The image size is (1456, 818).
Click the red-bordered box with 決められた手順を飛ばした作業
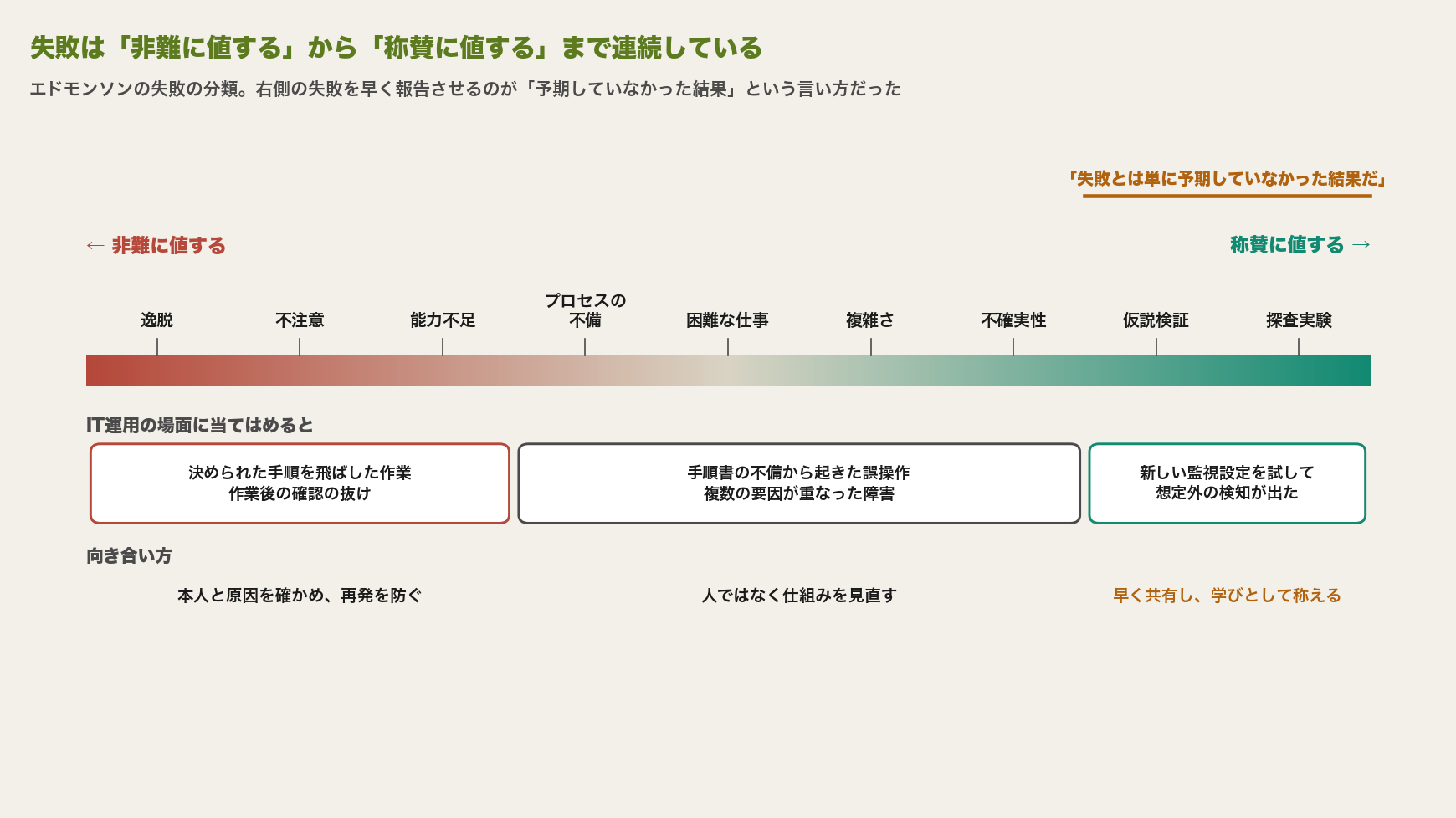point(300,483)
